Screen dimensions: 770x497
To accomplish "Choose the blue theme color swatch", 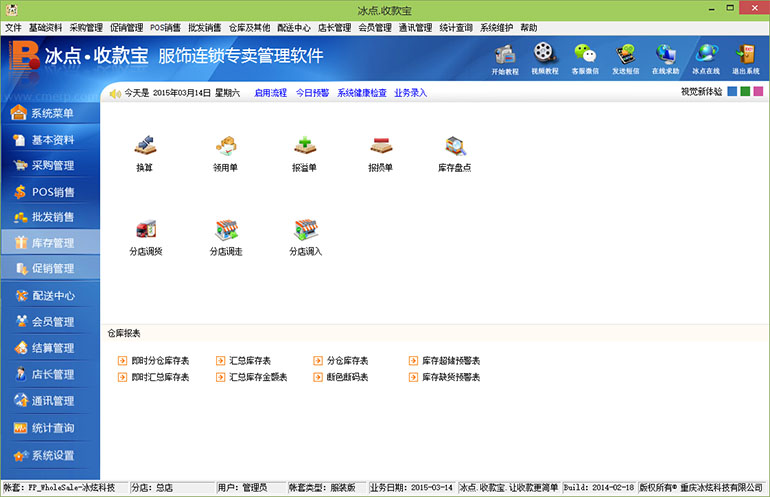I will point(732,91).
